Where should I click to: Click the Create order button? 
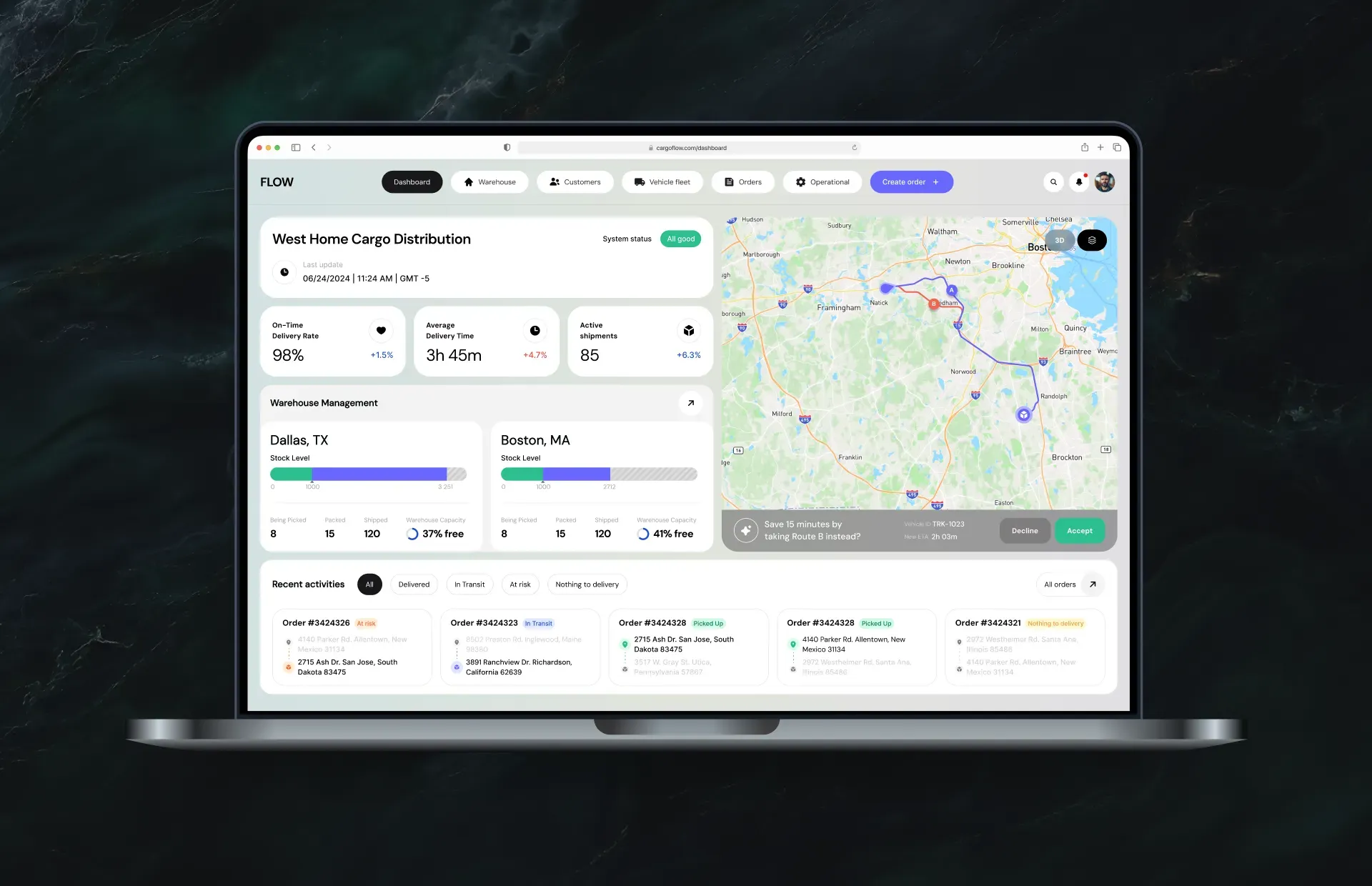911,182
